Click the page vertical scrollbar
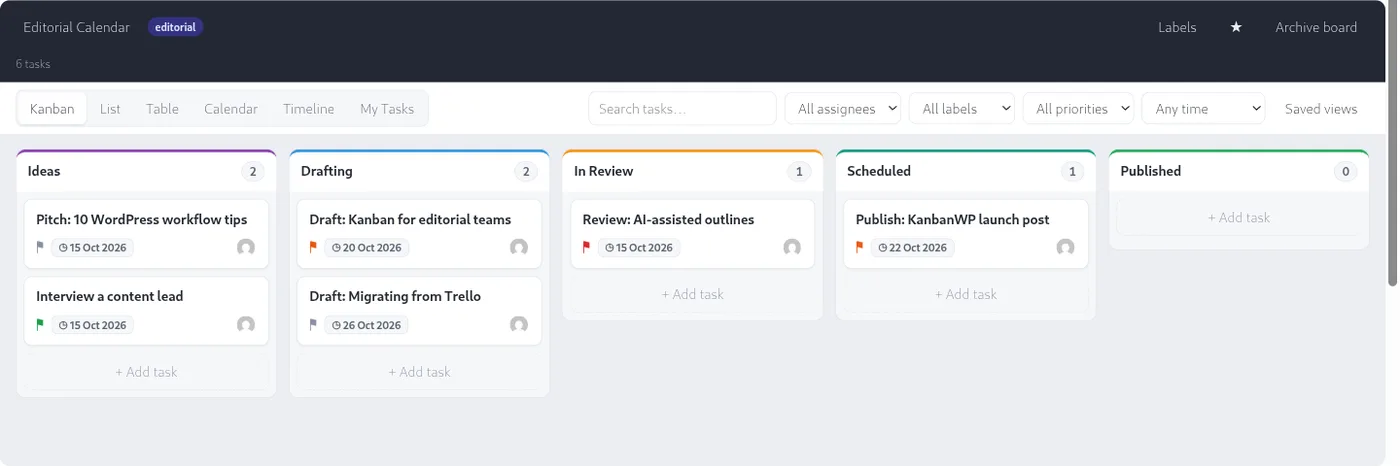The width and height of the screenshot is (1400, 466). coord(1393,145)
